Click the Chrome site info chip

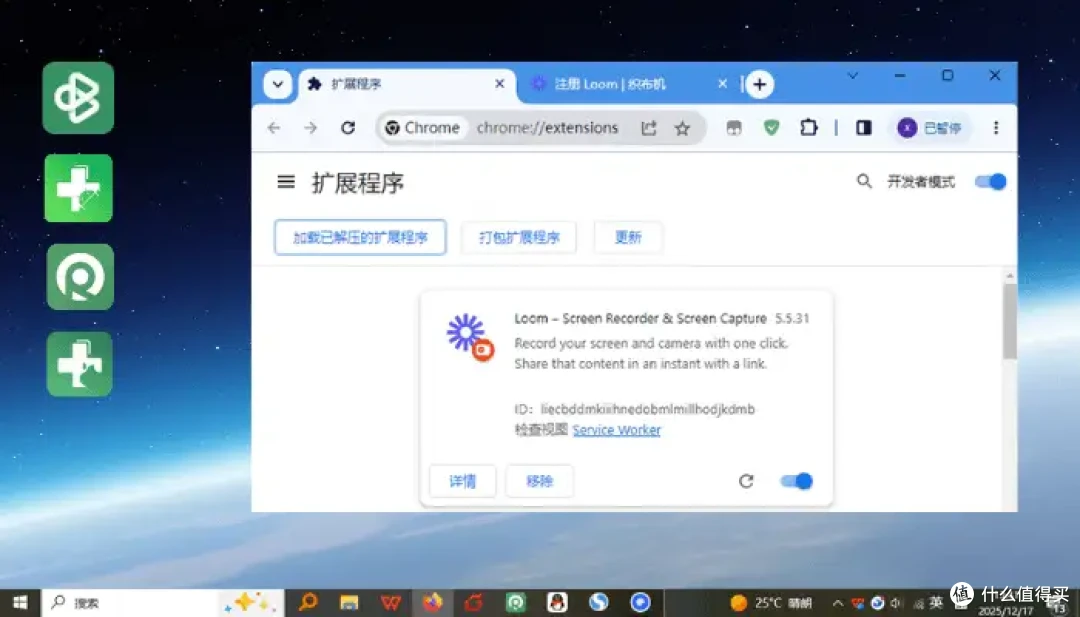tap(422, 128)
